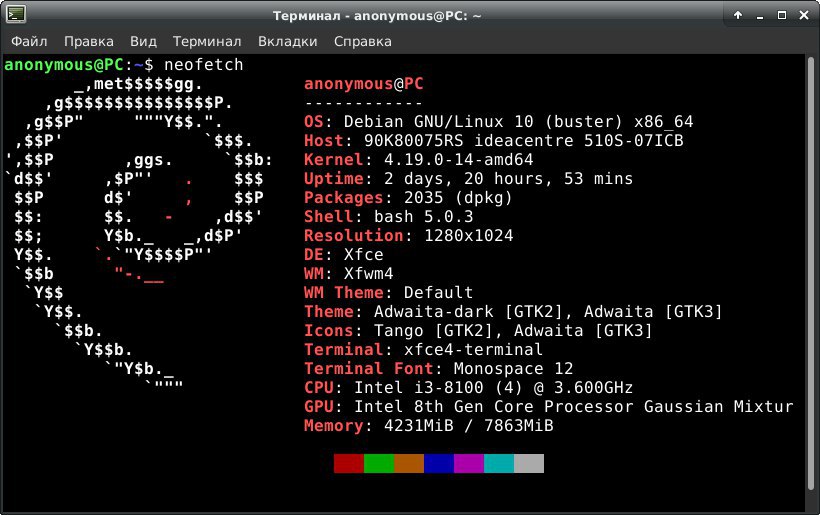The image size is (820, 515).
Task: Click the gray color block
Action: click(529, 463)
